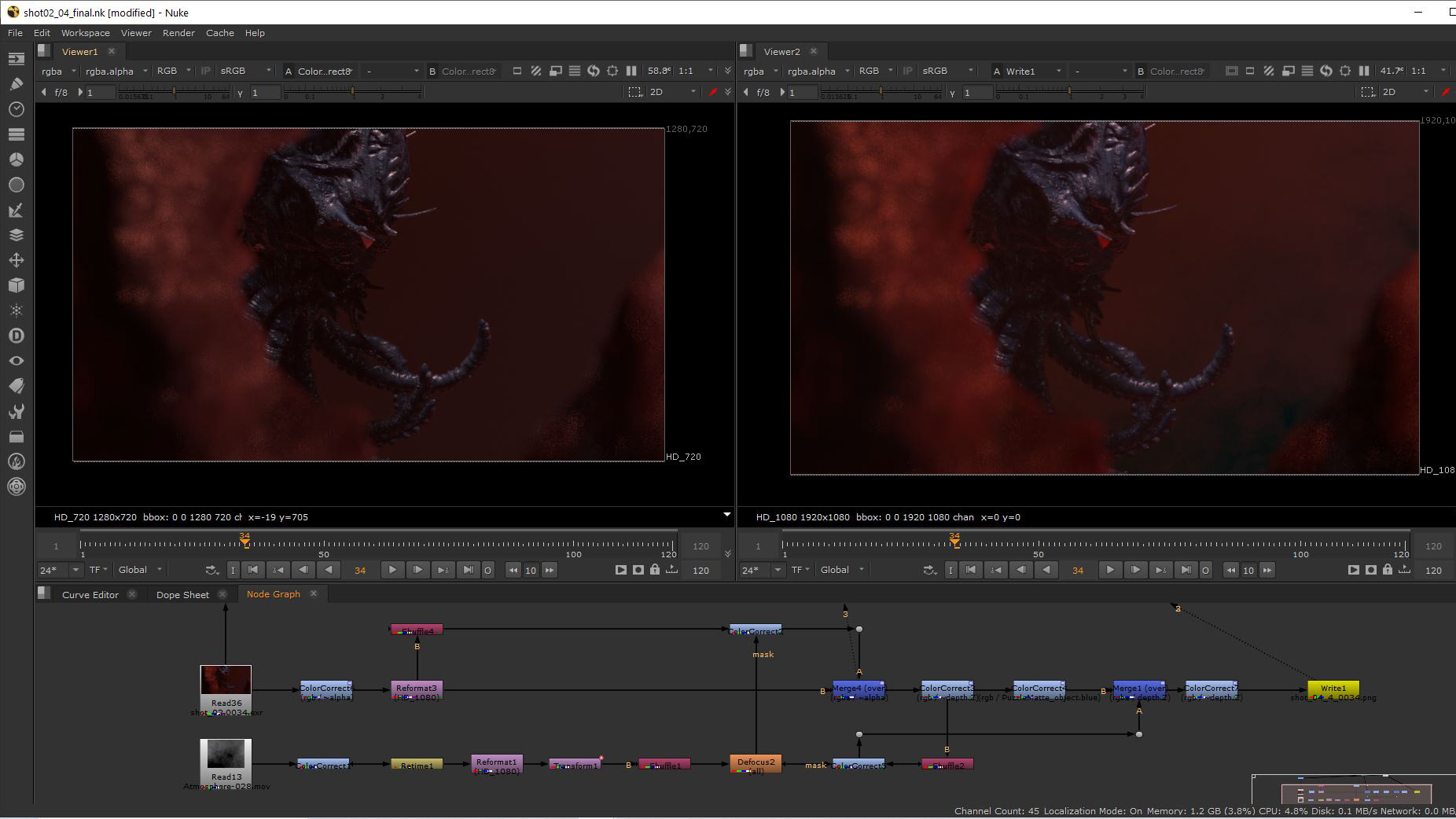Toggle Viewer1 out-point O button

pos(487,570)
